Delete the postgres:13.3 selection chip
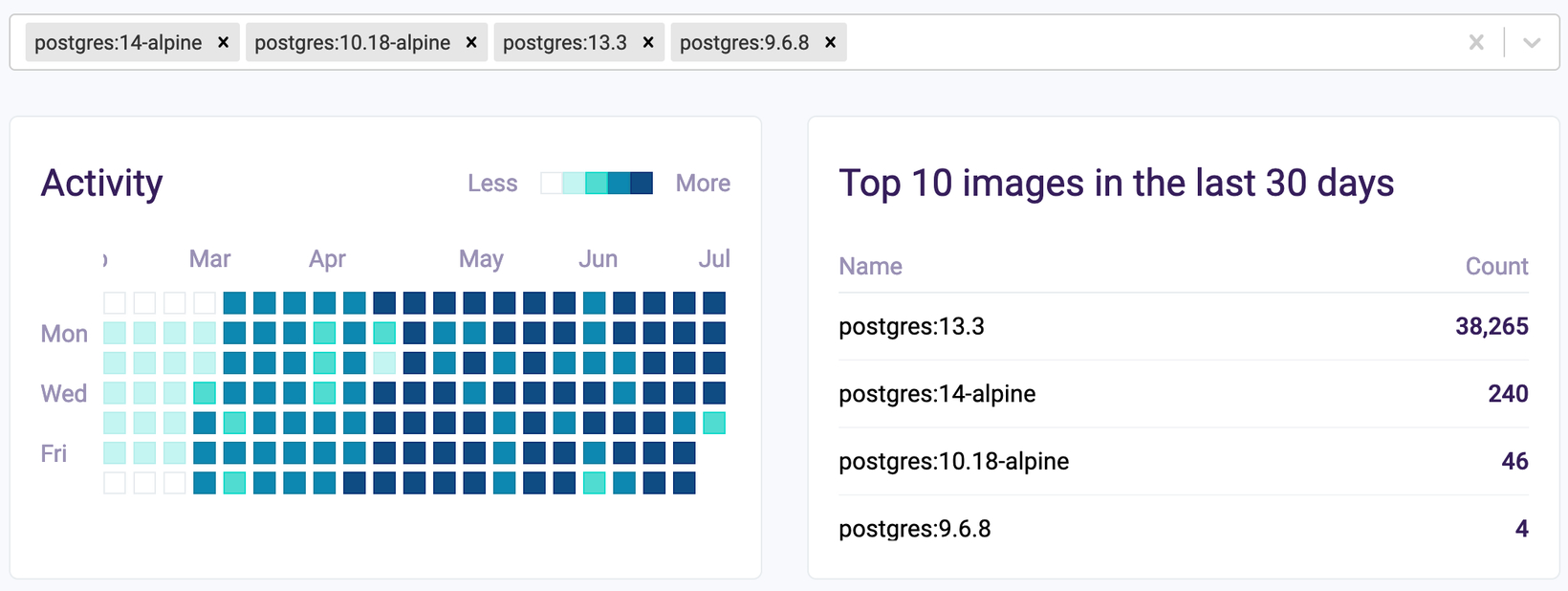 tap(648, 42)
